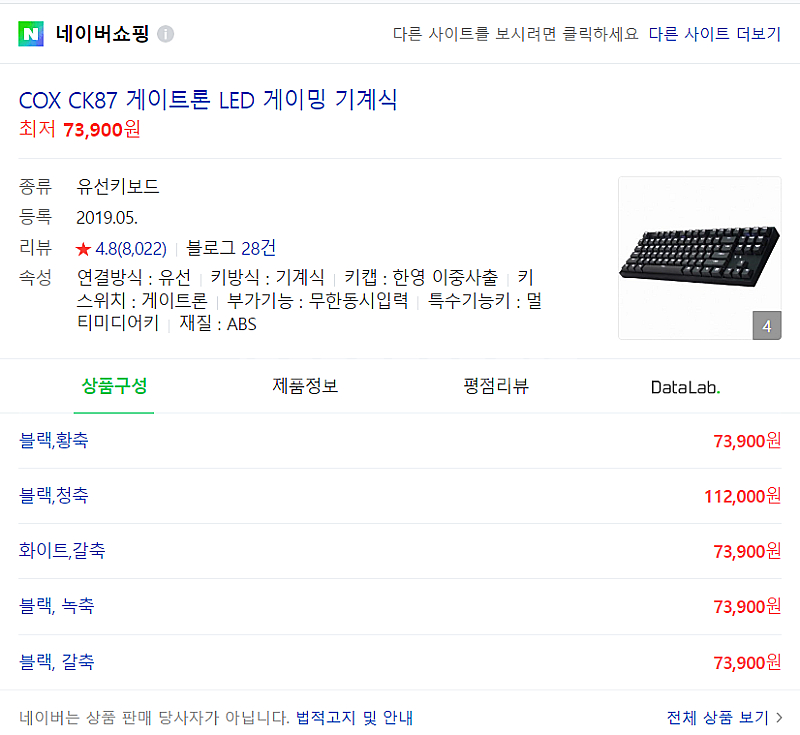Choose the 블랙, 녹축 option
Viewport: 800px width, 735px height.
(57, 606)
